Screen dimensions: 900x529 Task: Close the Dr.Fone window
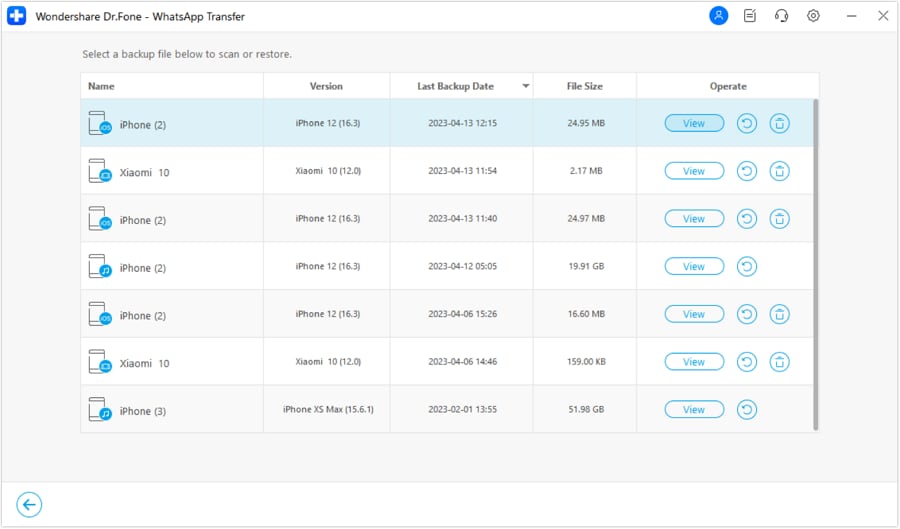coord(883,16)
